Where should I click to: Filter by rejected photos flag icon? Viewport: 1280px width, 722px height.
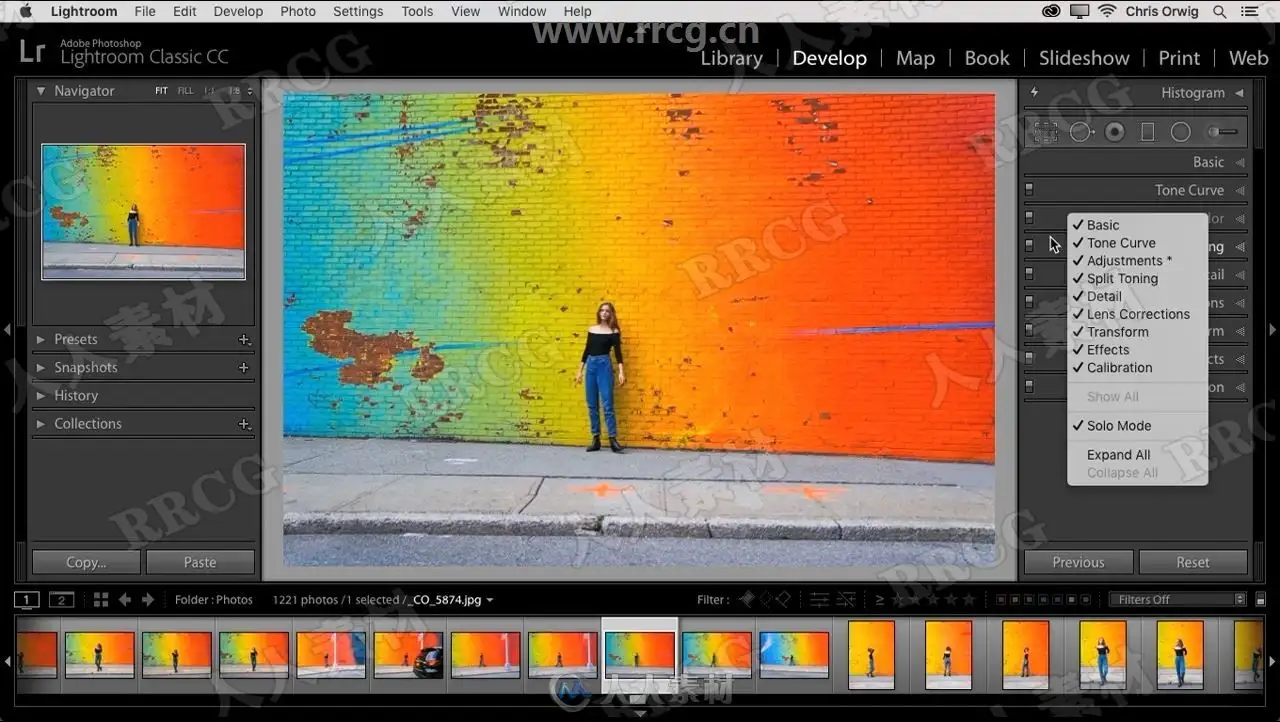click(783, 600)
